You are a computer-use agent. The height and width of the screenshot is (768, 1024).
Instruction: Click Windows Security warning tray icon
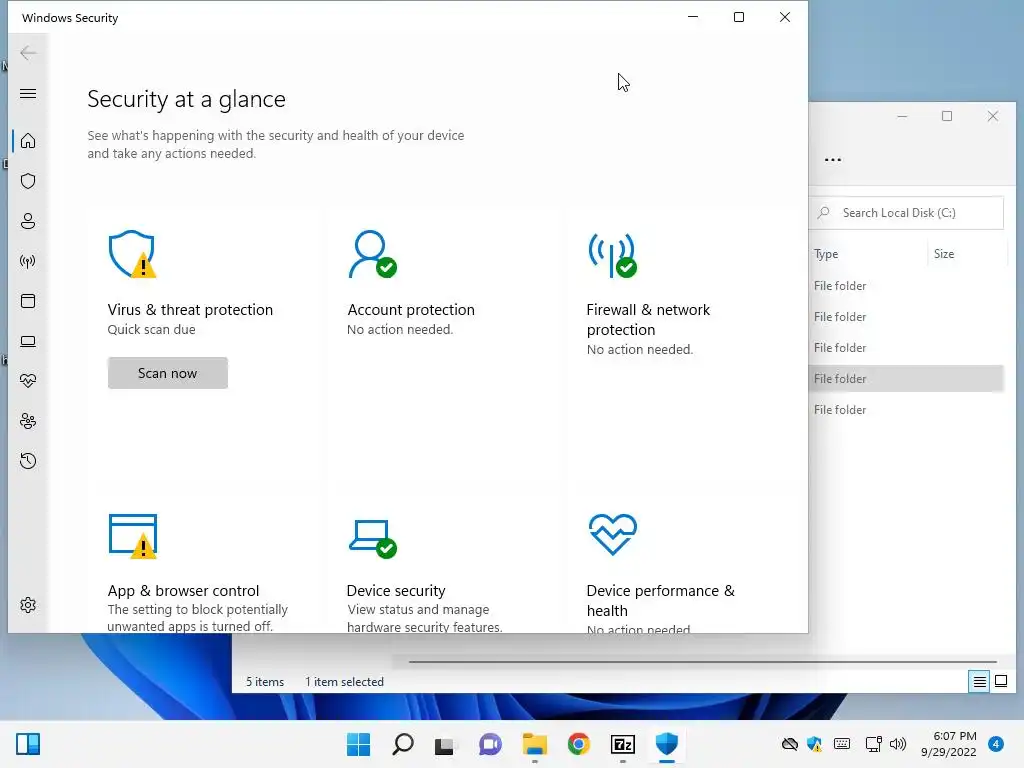814,744
